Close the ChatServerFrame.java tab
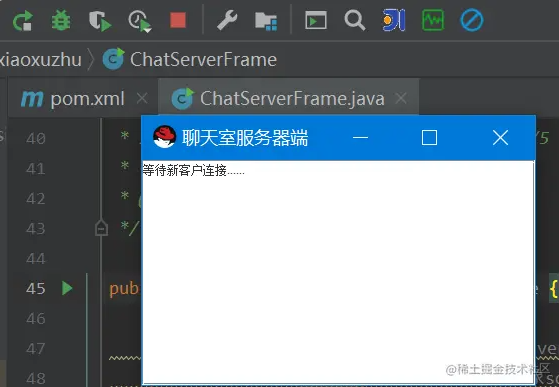559x387 pixels. click(x=401, y=98)
